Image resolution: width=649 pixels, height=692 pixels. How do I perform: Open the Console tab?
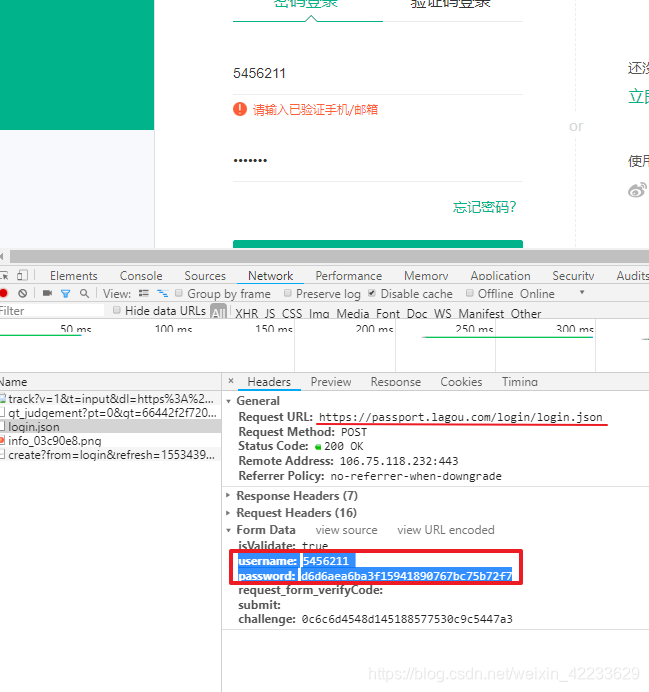point(141,276)
